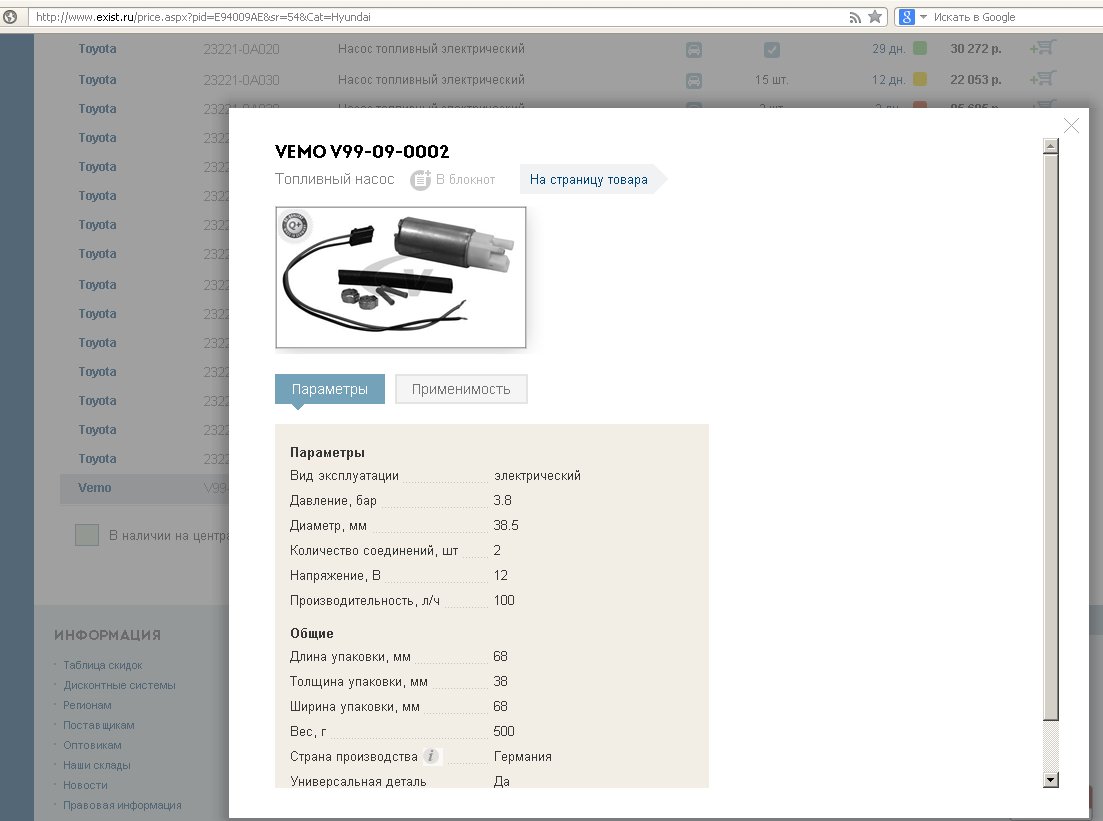Click the Q+ quality badge on product photo

(x=294, y=225)
